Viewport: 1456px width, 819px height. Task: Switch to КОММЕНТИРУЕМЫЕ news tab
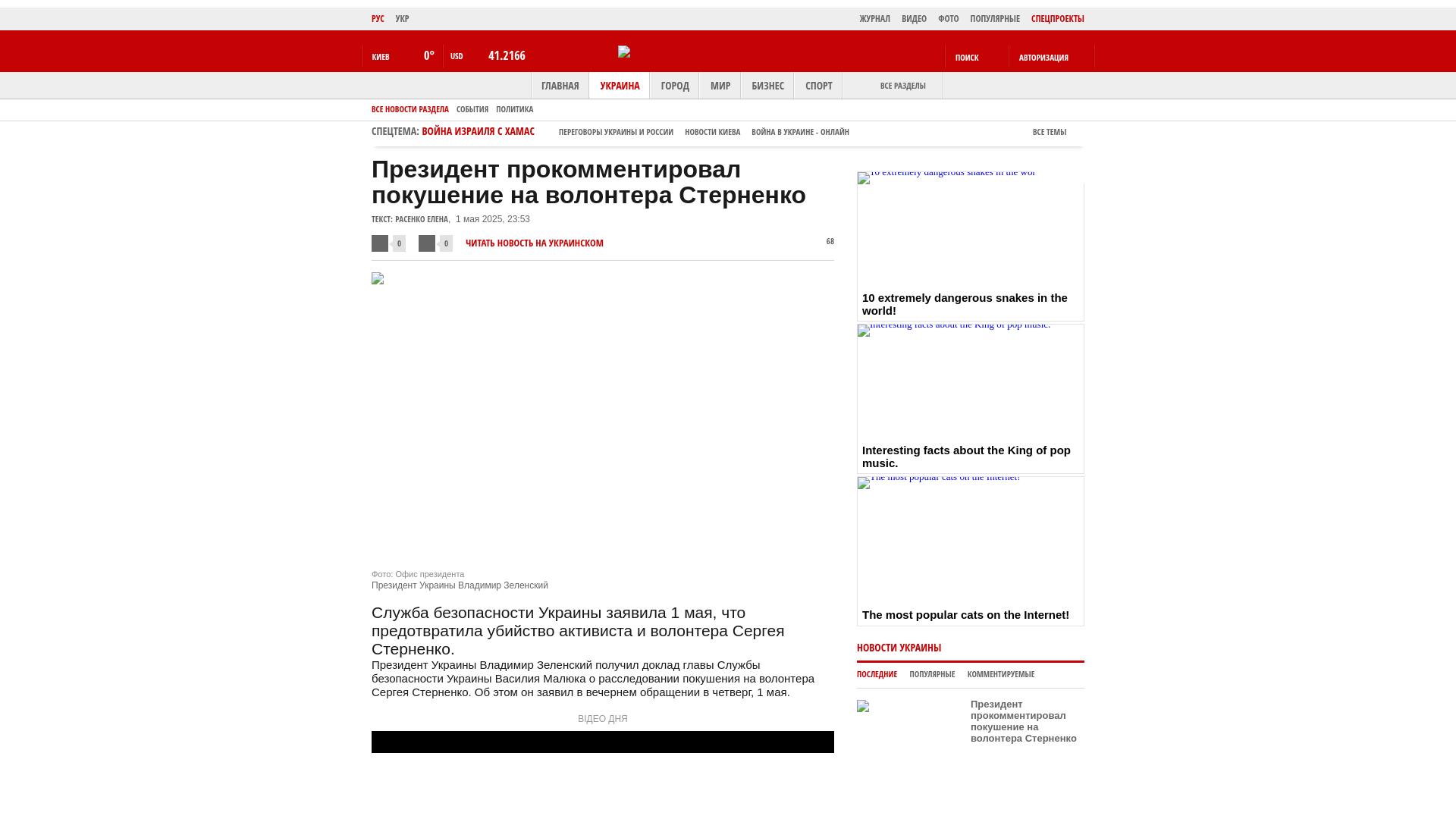click(x=1000, y=674)
